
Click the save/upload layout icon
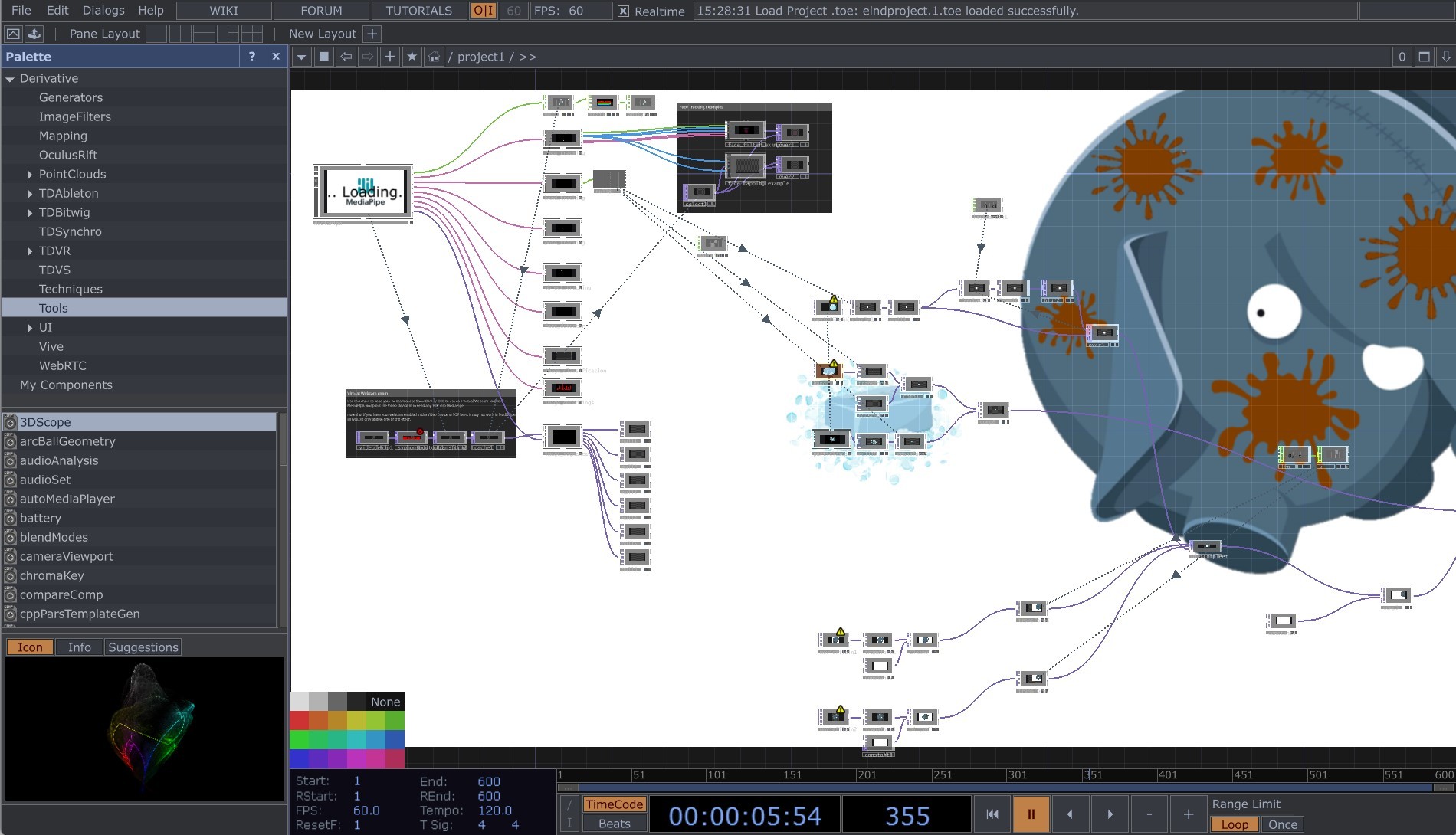(34, 34)
